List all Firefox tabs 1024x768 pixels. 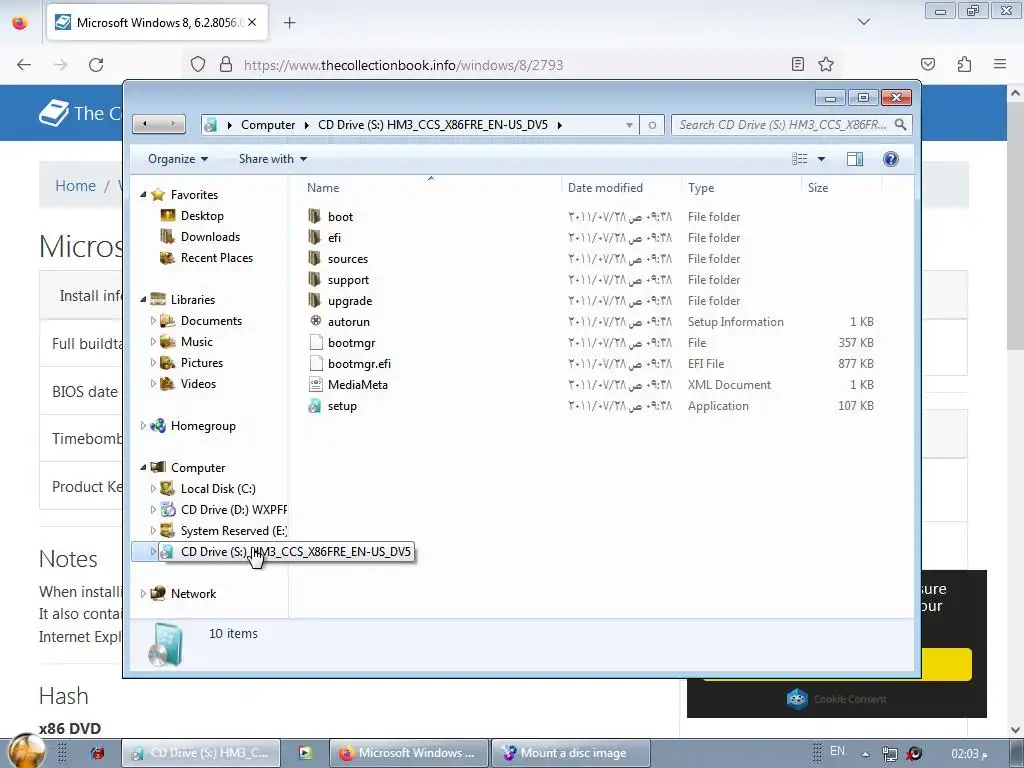(x=863, y=22)
